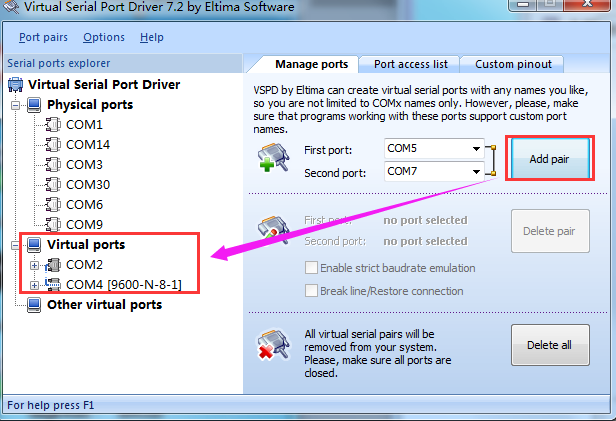Viewport: 616px width, 421px height.
Task: Click the COM30 port connector icon
Action: click(53, 185)
